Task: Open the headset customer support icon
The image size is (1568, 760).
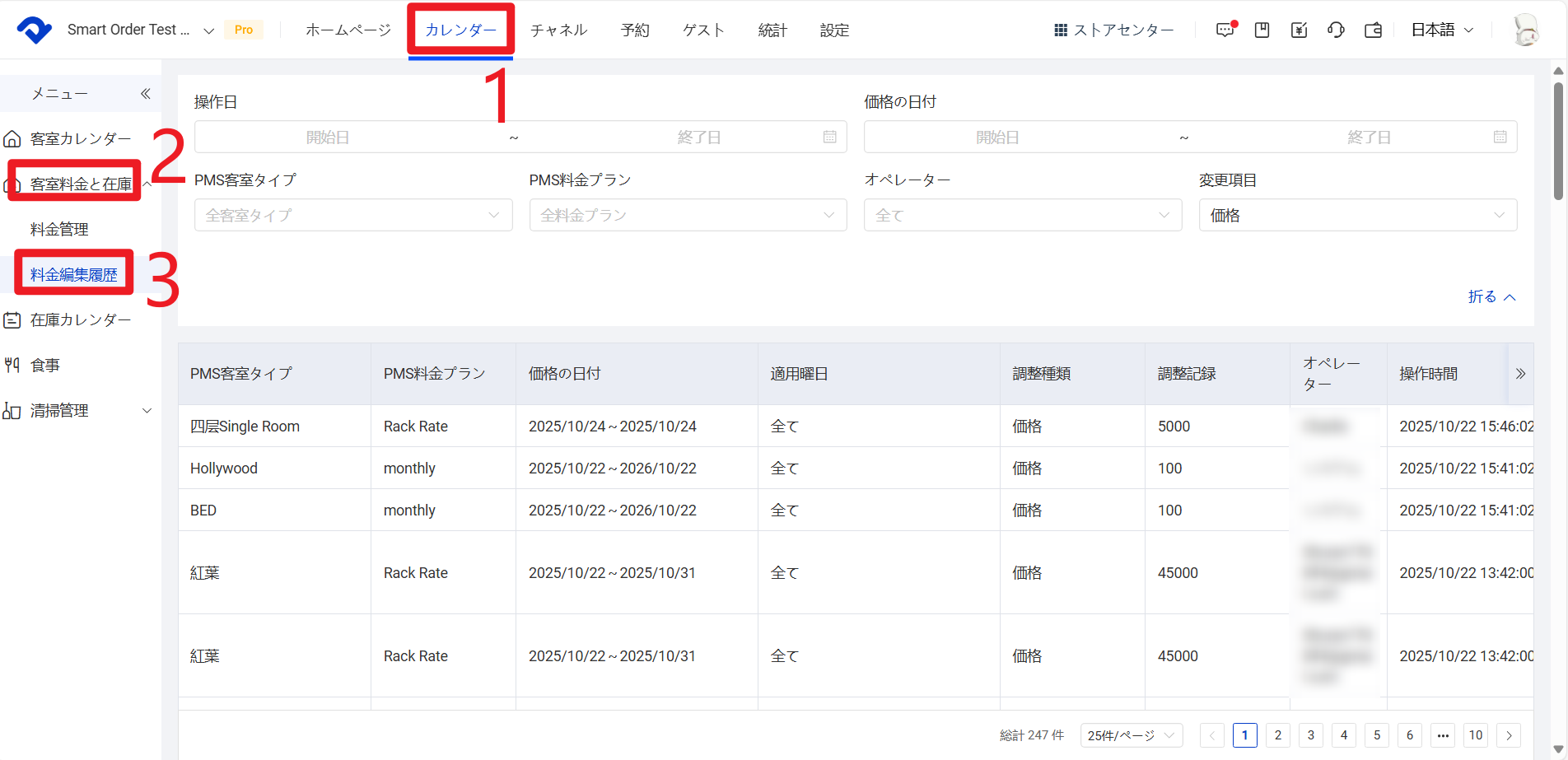Action: click(1336, 30)
